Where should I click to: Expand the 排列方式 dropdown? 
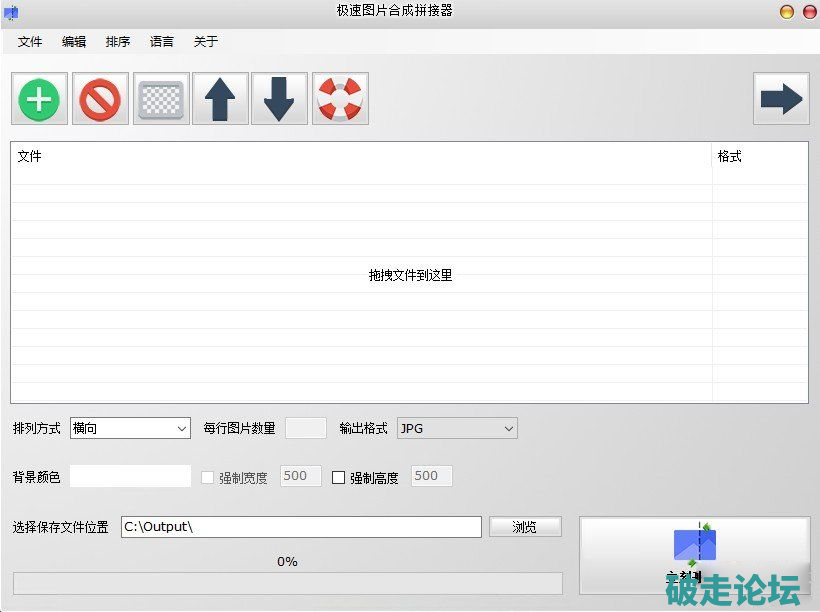130,428
